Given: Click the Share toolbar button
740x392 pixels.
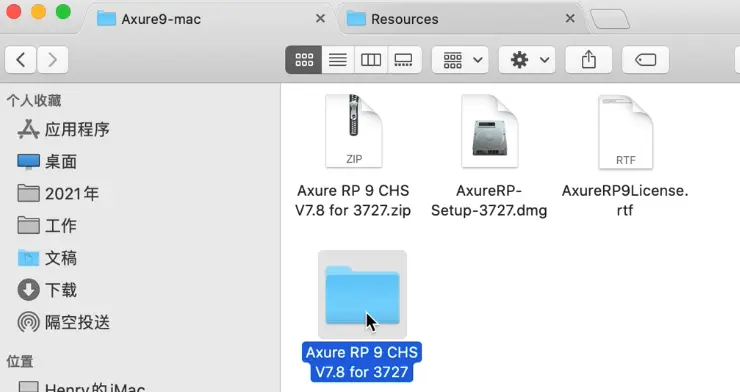Looking at the screenshot, I should 589,60.
